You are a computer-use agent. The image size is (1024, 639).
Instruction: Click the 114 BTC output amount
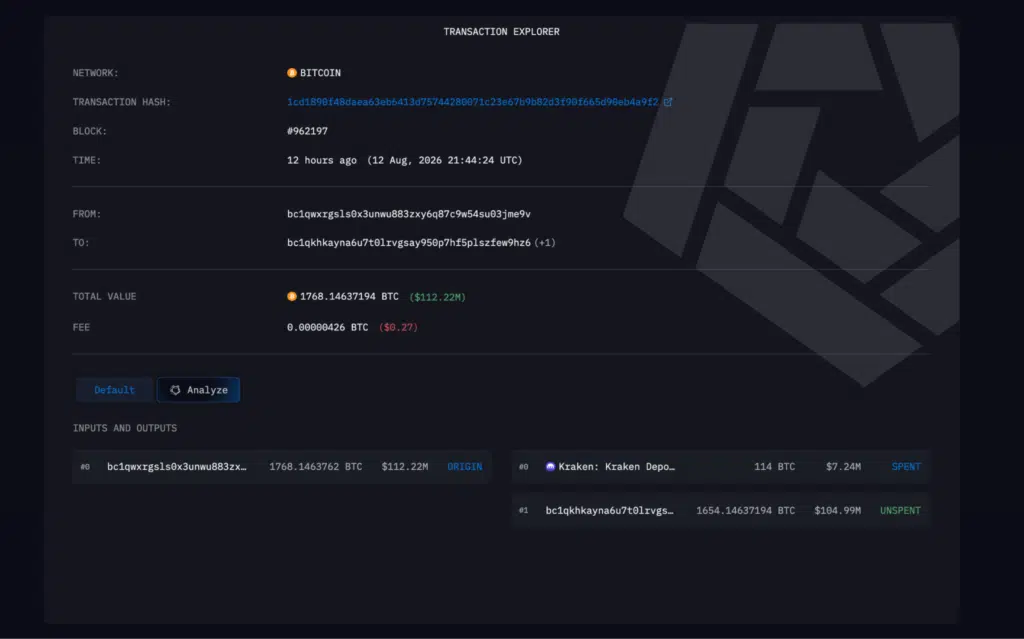tap(775, 467)
